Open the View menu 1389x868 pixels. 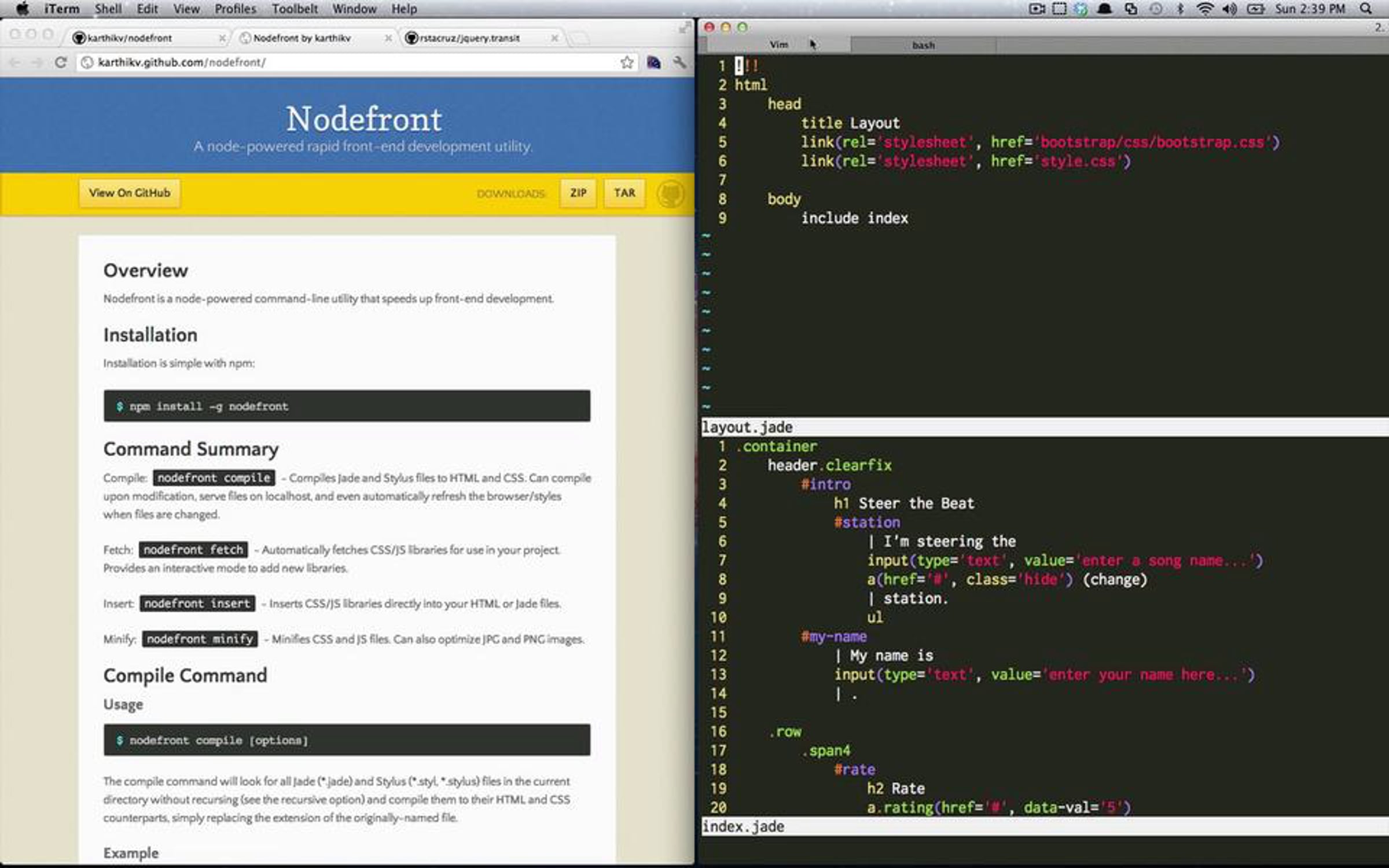click(x=186, y=9)
